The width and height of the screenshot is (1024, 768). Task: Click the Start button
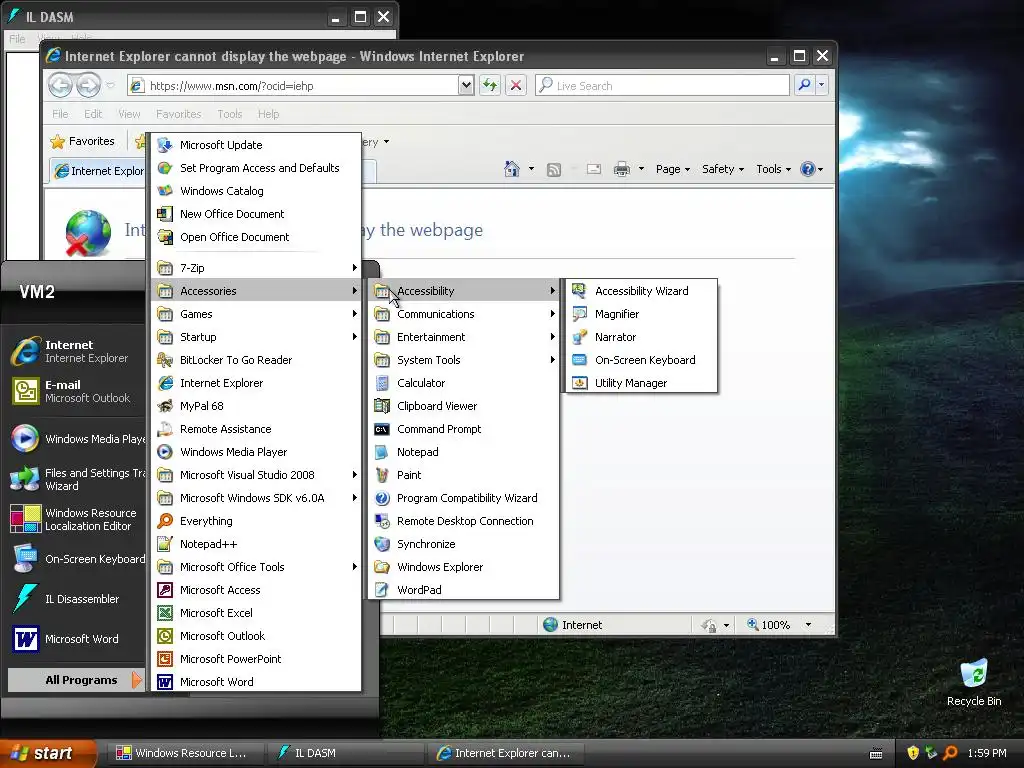(47, 753)
